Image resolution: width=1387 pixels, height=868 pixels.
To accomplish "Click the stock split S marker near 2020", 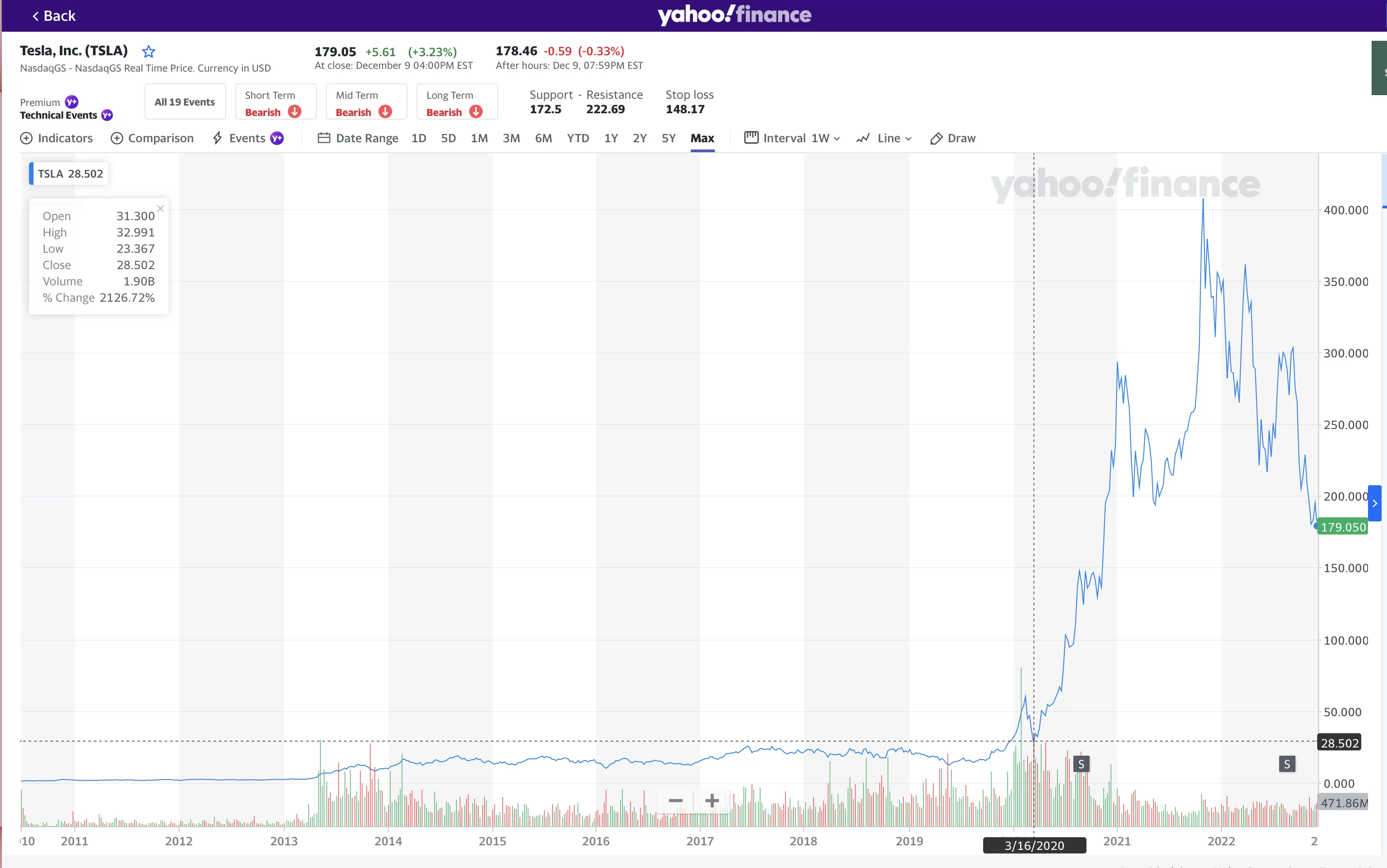I will coord(1081,764).
